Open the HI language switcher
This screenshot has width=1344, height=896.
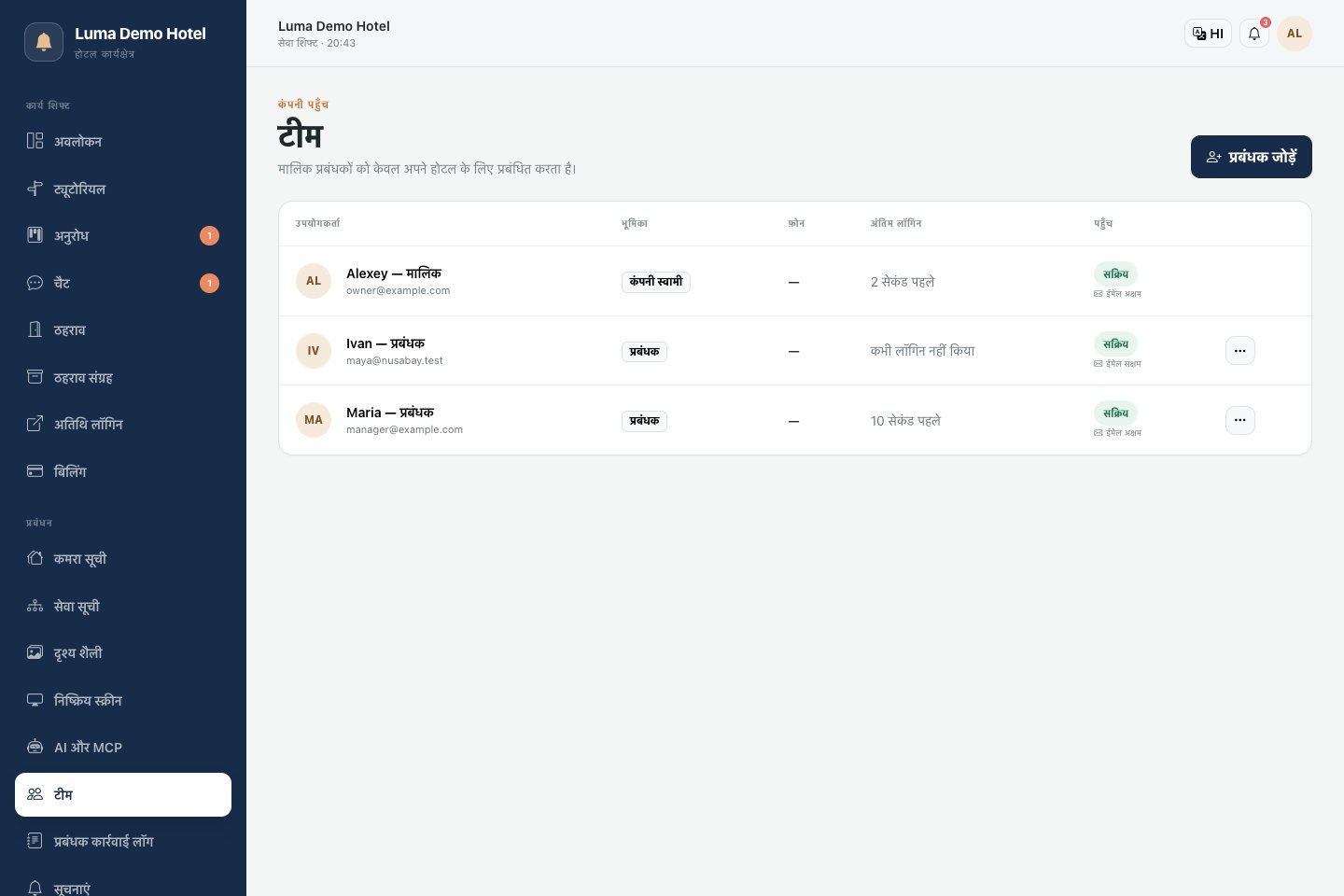pos(1208,34)
